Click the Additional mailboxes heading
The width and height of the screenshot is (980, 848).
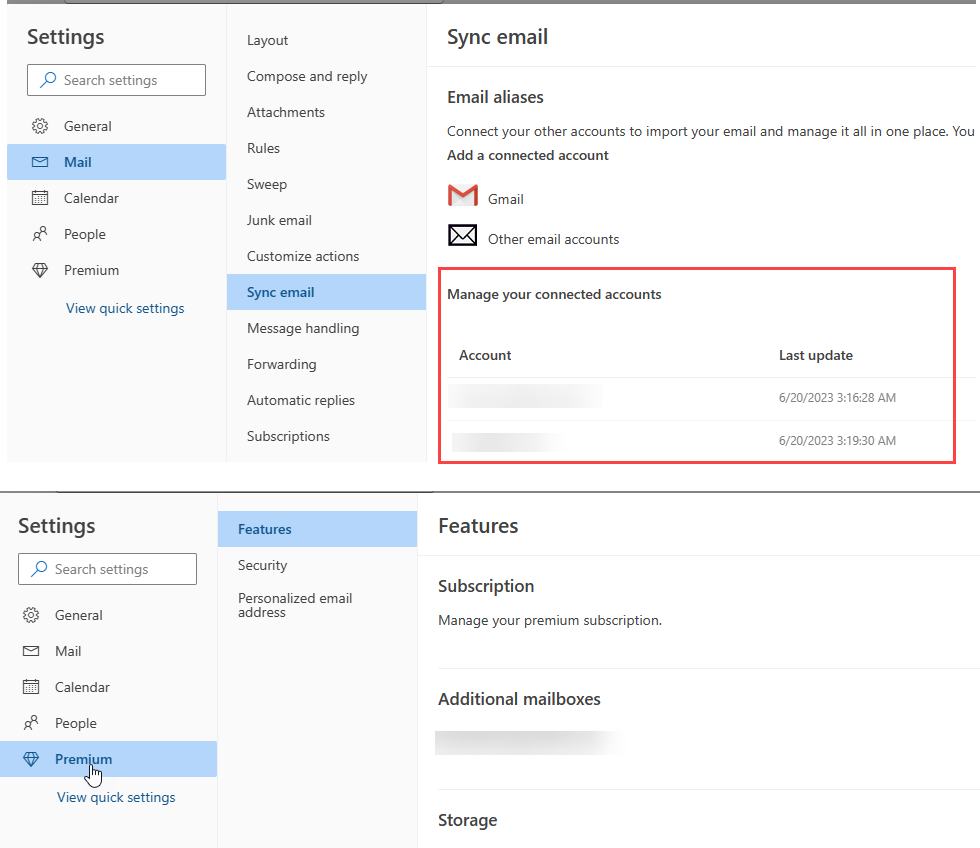[x=519, y=699]
